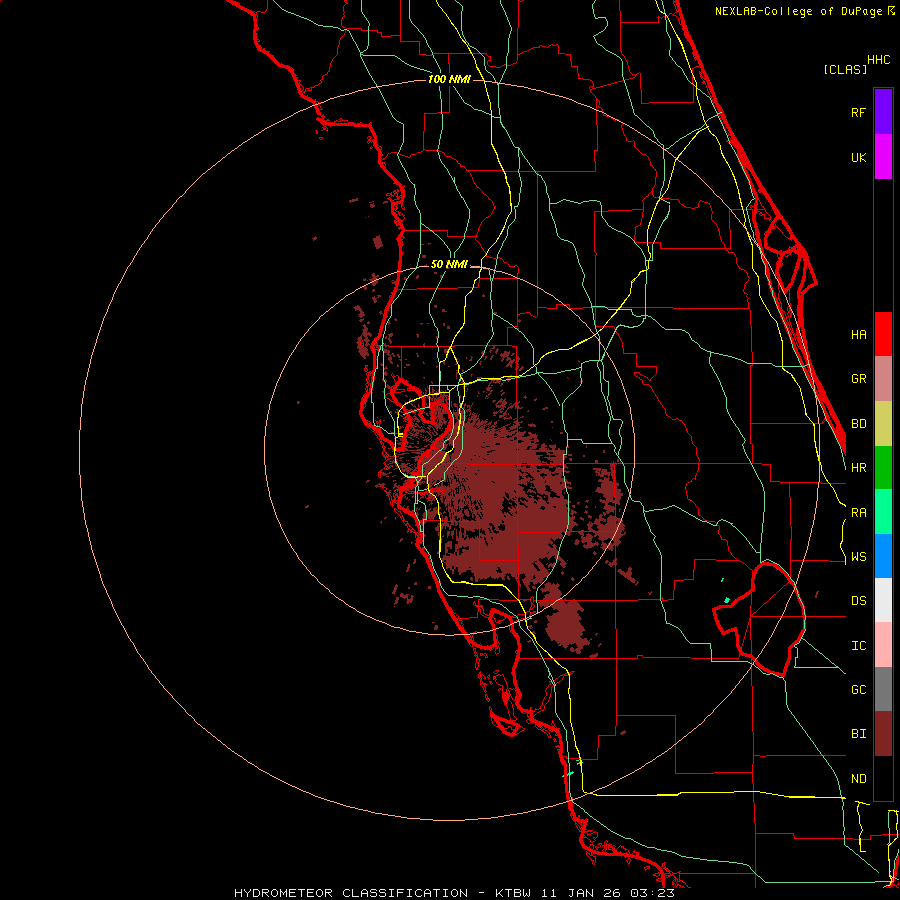Click the HR legend label
Viewport: 900px width, 900px height.
[858, 468]
